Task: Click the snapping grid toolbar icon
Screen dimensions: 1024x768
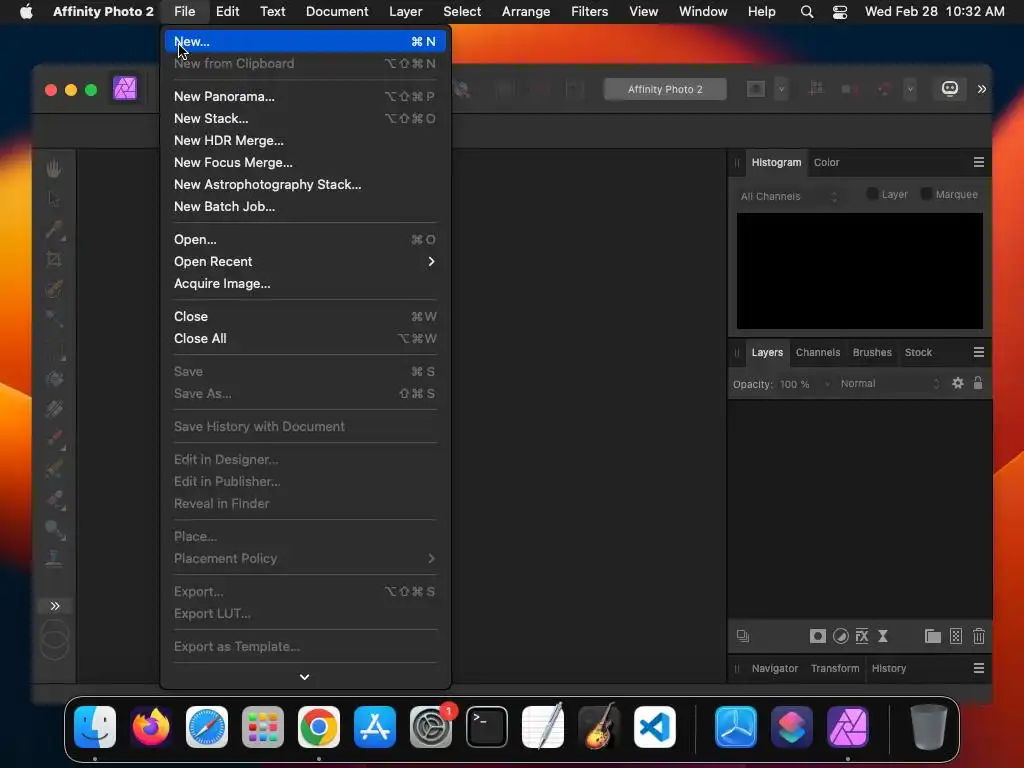Action: pyautogui.click(x=816, y=88)
